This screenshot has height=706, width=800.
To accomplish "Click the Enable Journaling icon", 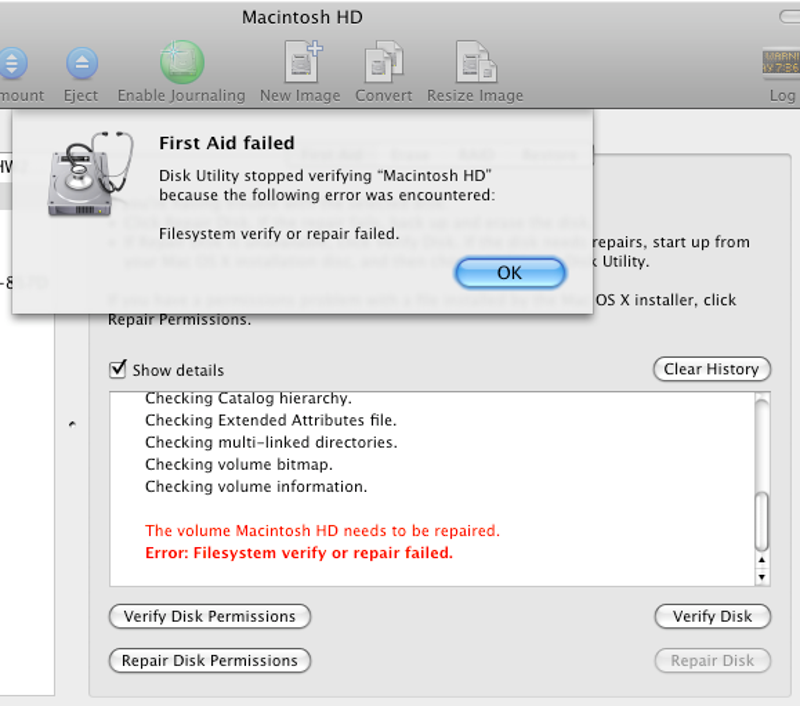I will (x=182, y=62).
